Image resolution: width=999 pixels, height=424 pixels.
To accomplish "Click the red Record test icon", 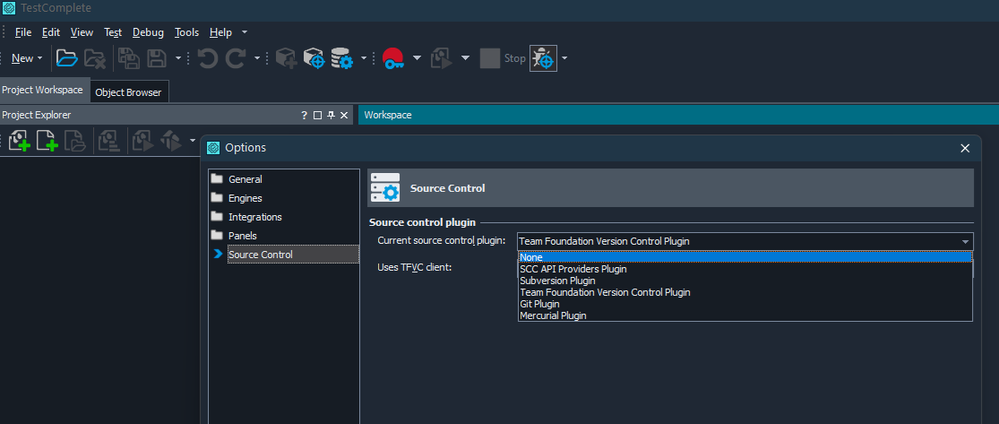I will [392, 58].
